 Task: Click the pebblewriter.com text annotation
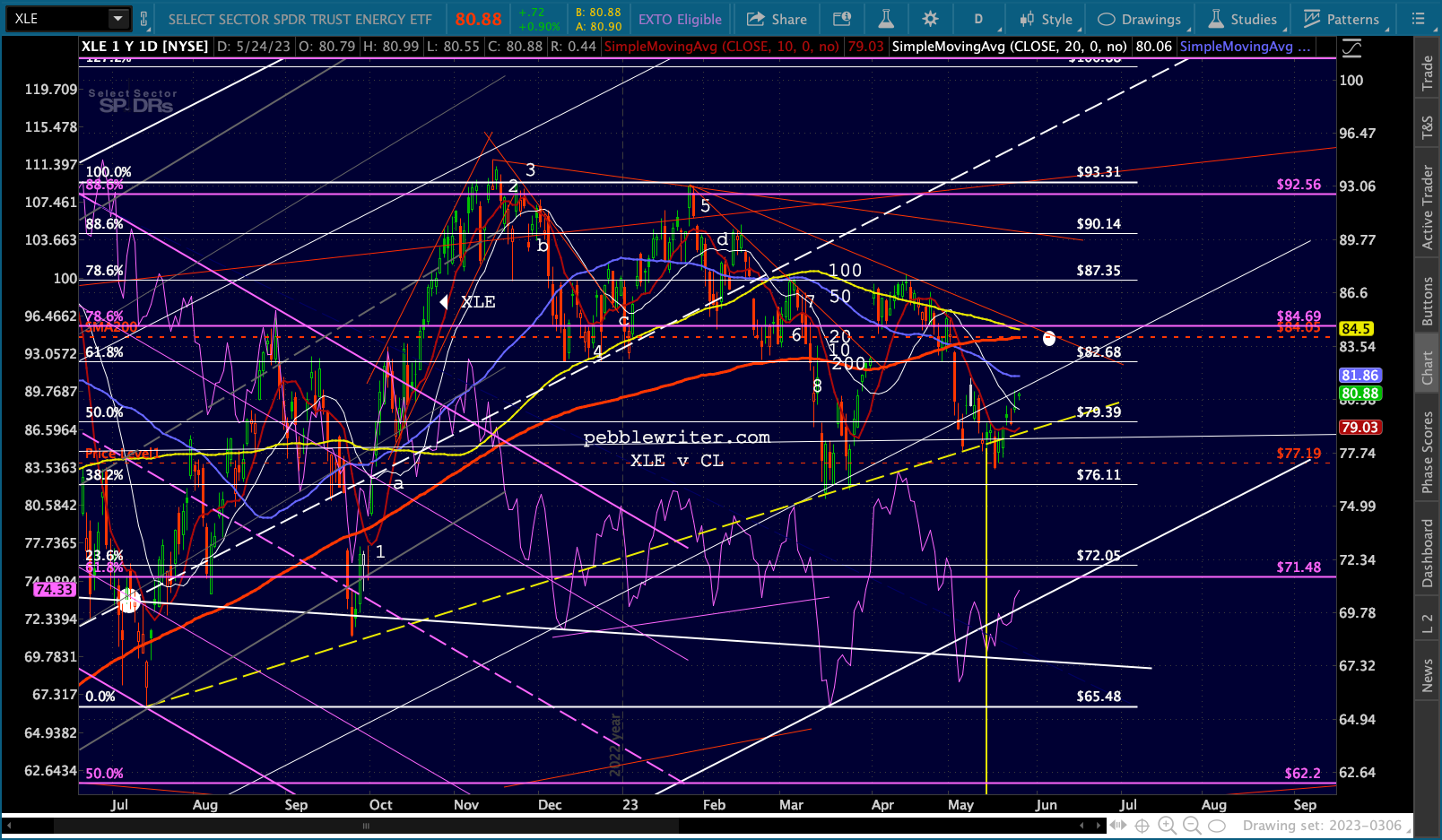tap(676, 437)
